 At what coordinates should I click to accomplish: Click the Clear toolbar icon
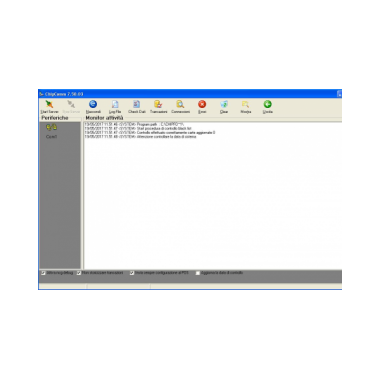[224, 104]
